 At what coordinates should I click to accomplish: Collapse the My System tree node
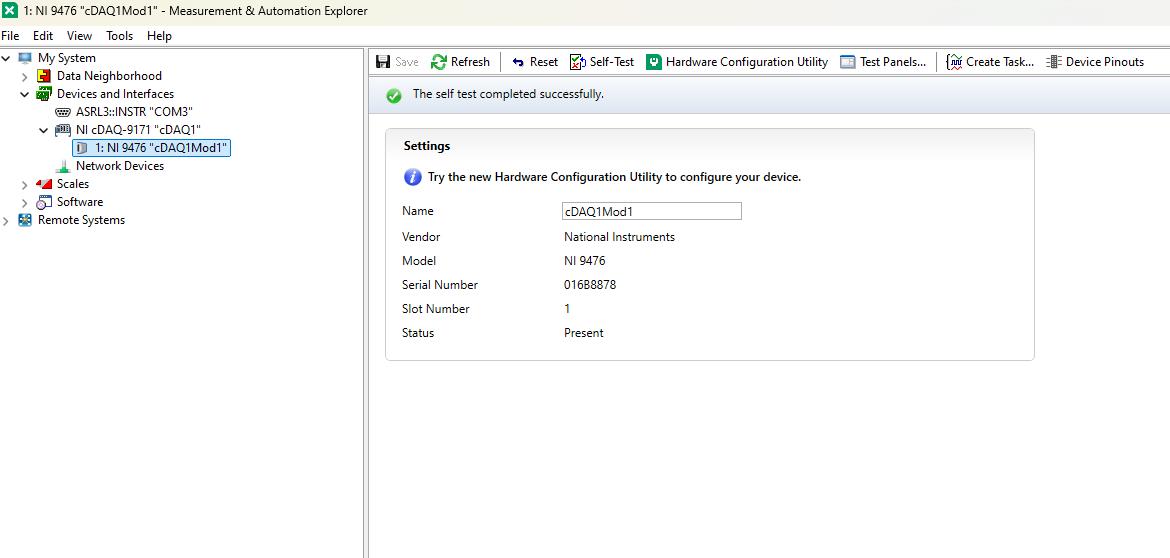7,57
